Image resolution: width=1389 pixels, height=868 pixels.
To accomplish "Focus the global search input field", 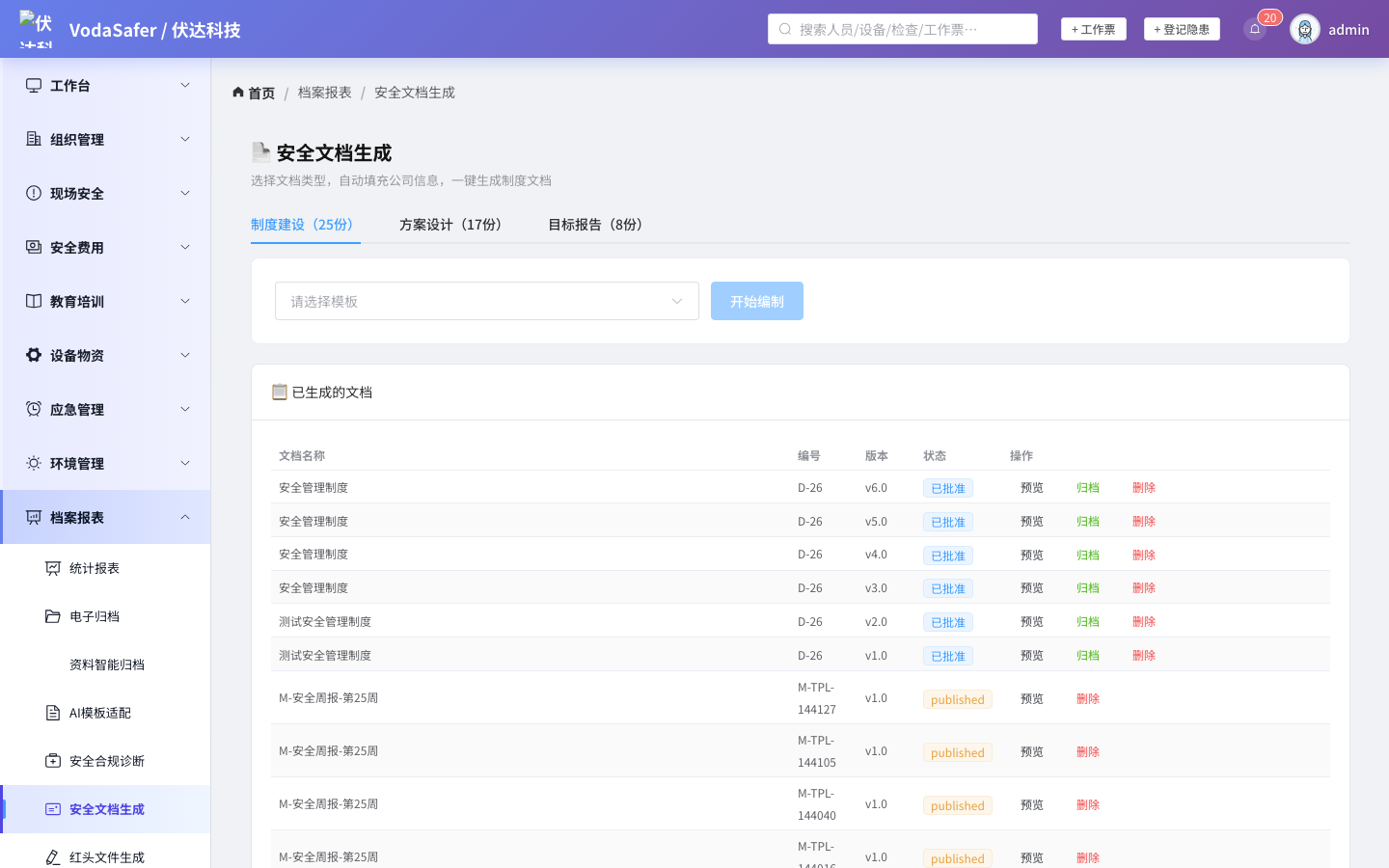I will point(903,29).
